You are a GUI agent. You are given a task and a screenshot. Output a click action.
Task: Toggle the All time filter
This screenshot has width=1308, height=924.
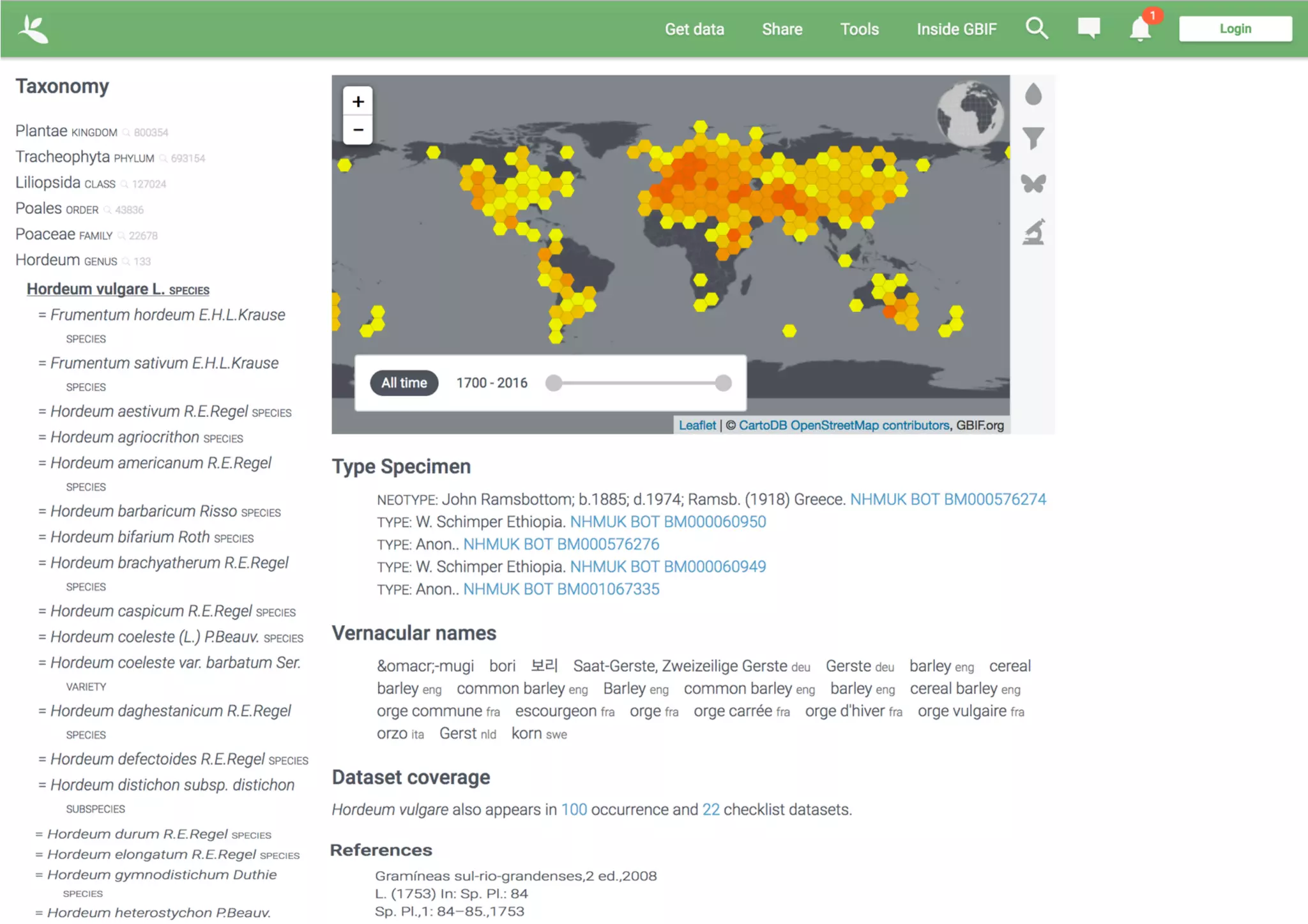click(x=404, y=382)
